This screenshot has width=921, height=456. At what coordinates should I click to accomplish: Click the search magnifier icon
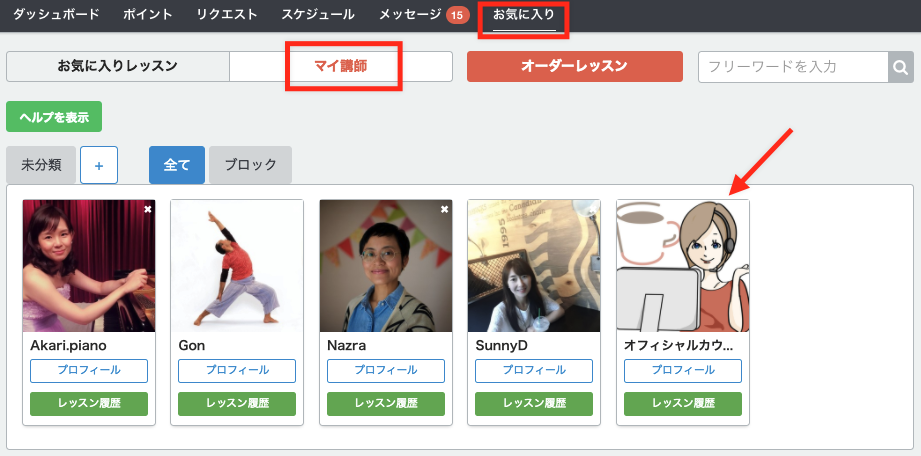[900, 67]
